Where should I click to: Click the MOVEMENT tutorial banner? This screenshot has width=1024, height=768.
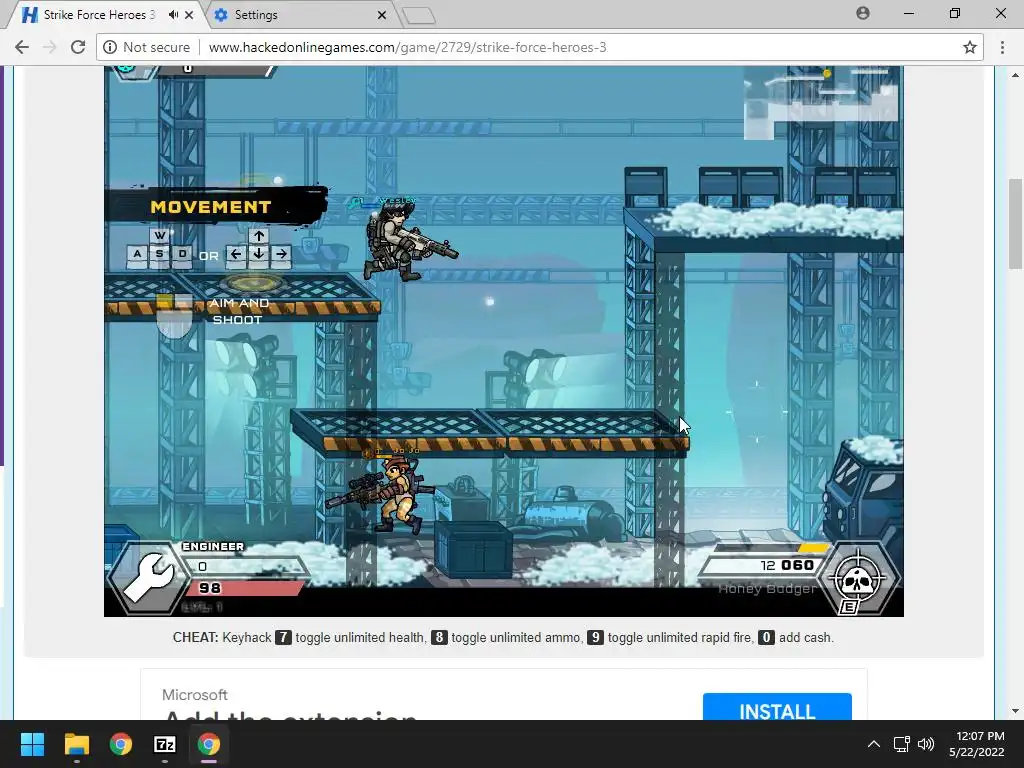pyautogui.click(x=216, y=206)
